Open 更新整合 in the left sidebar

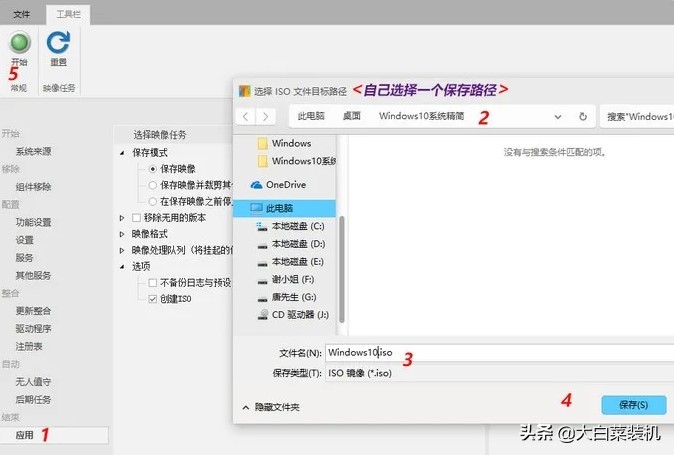(34, 311)
